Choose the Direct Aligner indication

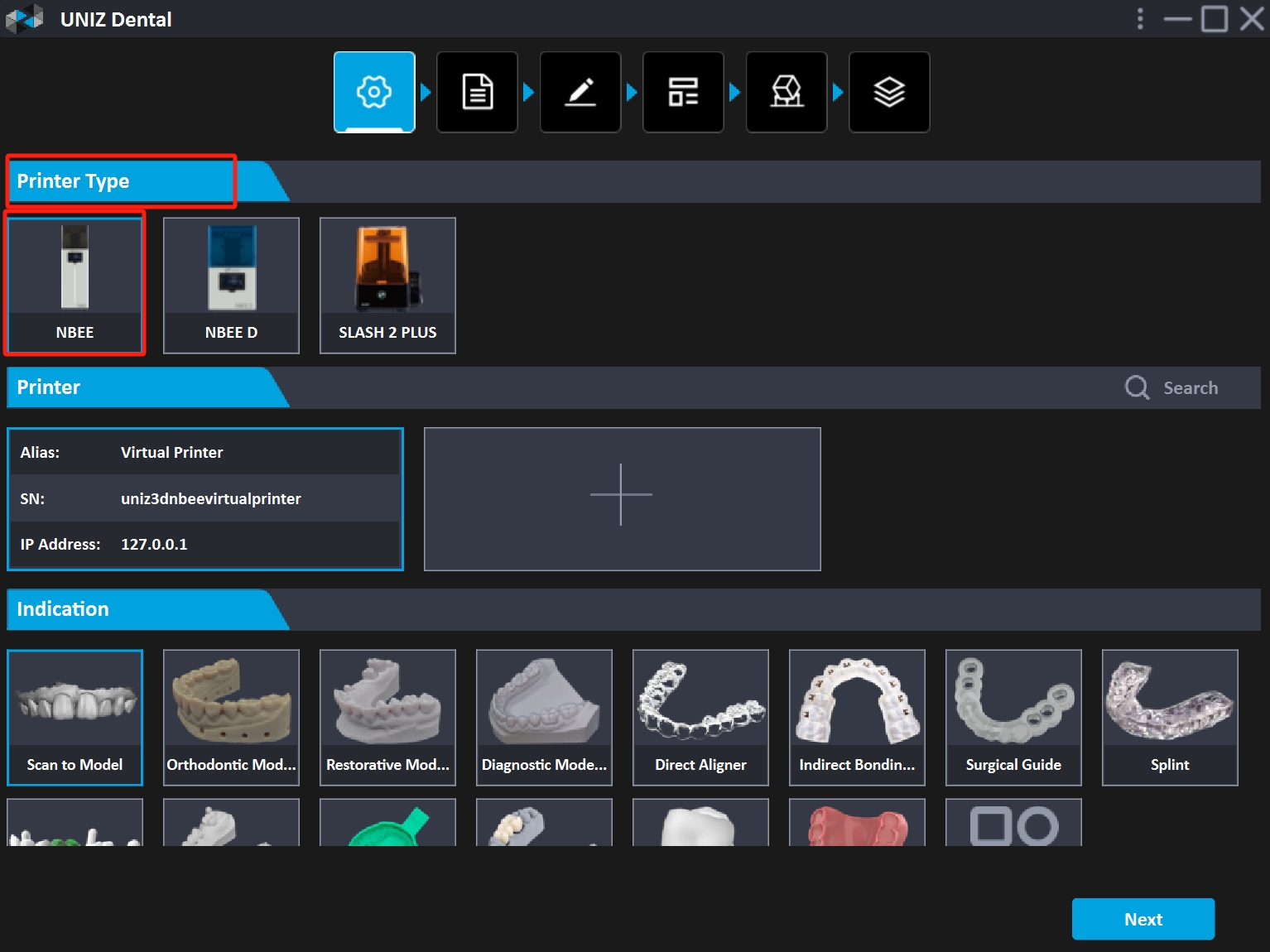pos(700,718)
